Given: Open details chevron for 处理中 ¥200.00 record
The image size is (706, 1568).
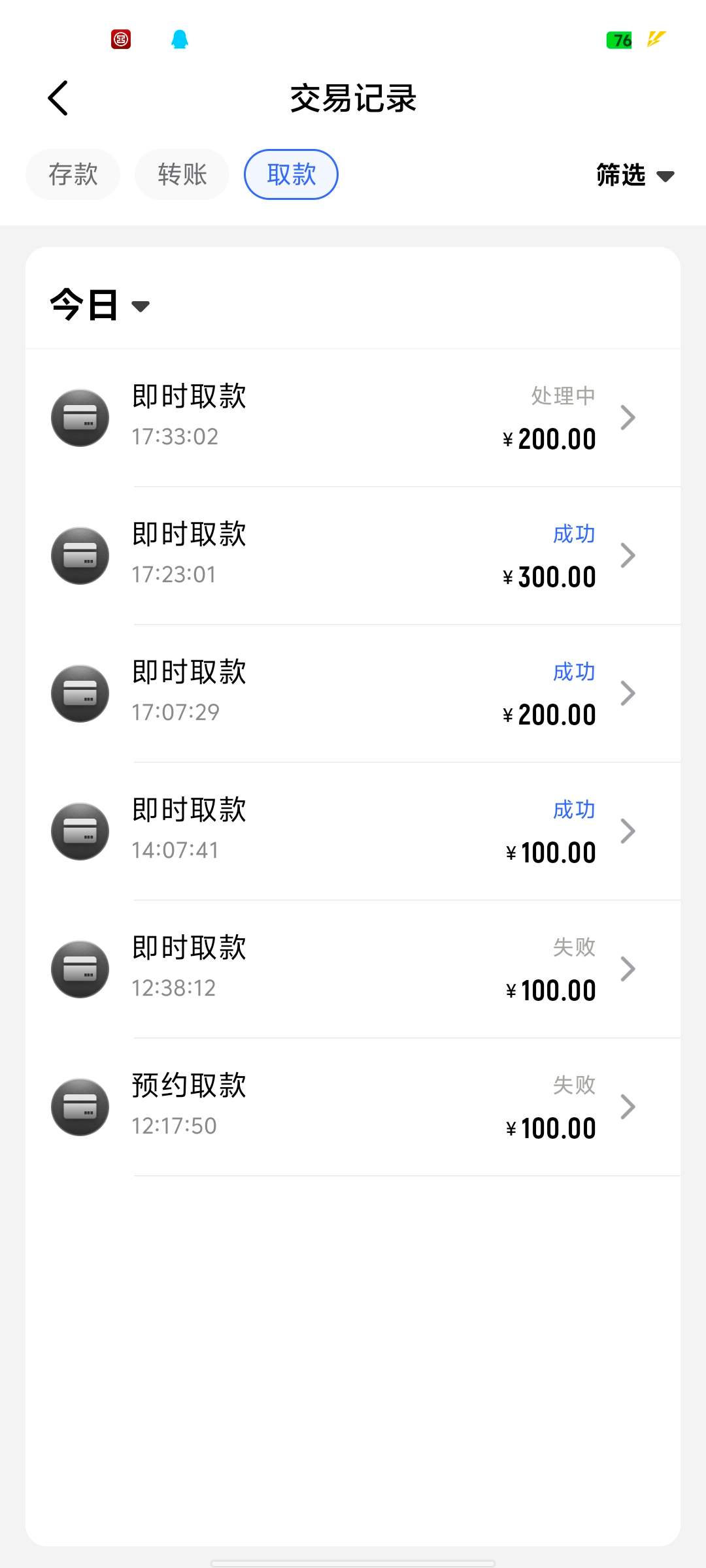Looking at the screenshot, I should coord(628,418).
